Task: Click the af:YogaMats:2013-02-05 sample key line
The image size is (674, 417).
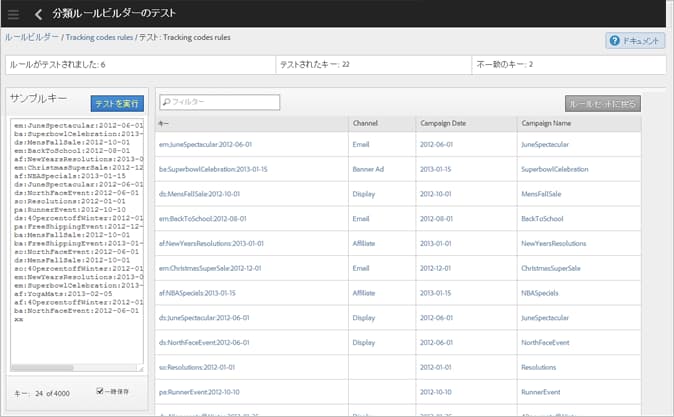Action: tap(63, 294)
